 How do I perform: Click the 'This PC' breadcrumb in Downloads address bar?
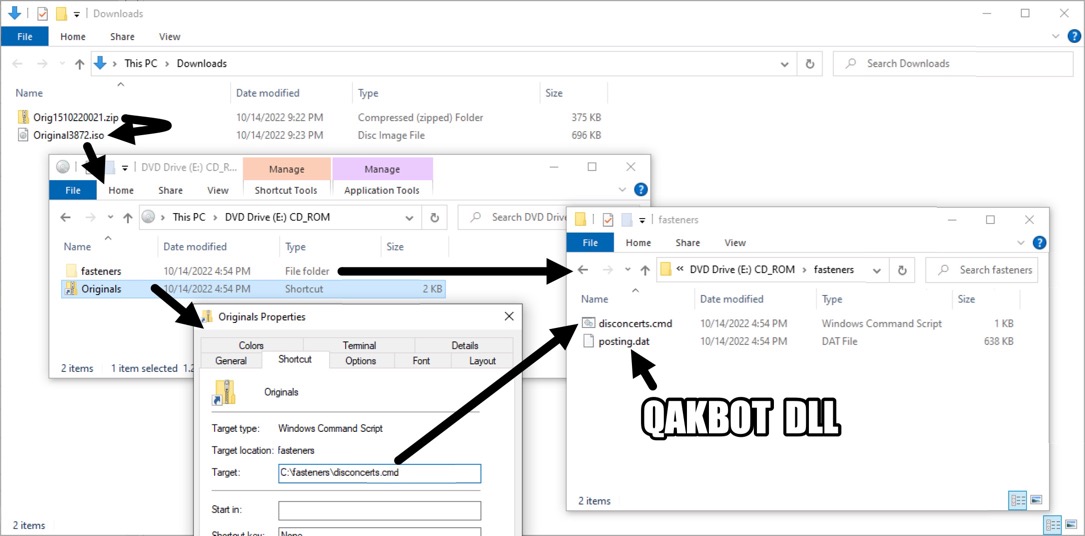click(141, 64)
